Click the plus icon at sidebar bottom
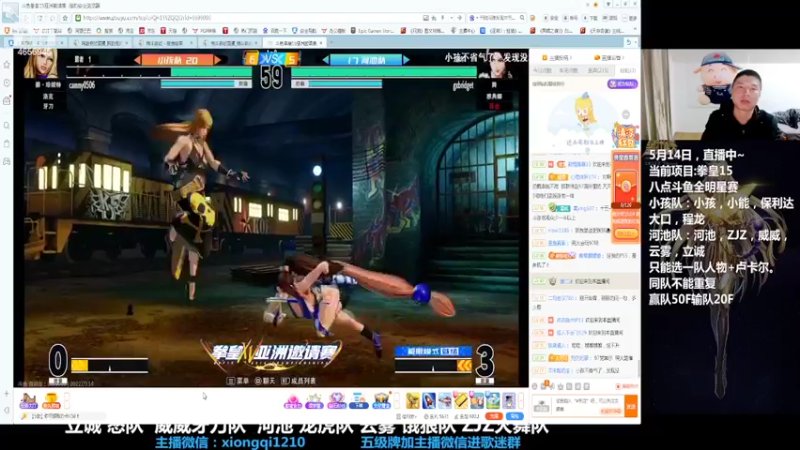 point(7,394)
